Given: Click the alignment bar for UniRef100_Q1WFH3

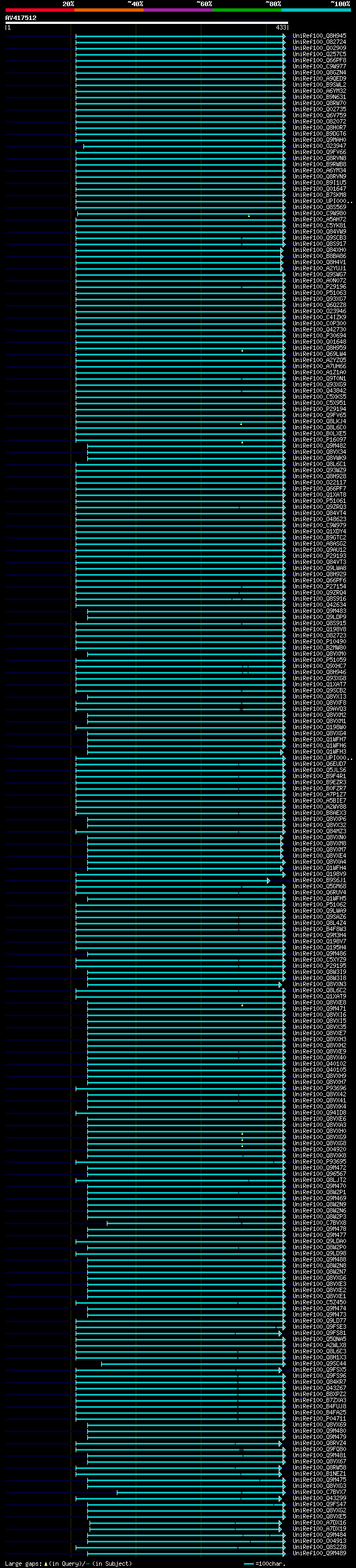Looking at the screenshot, I should point(186,752).
